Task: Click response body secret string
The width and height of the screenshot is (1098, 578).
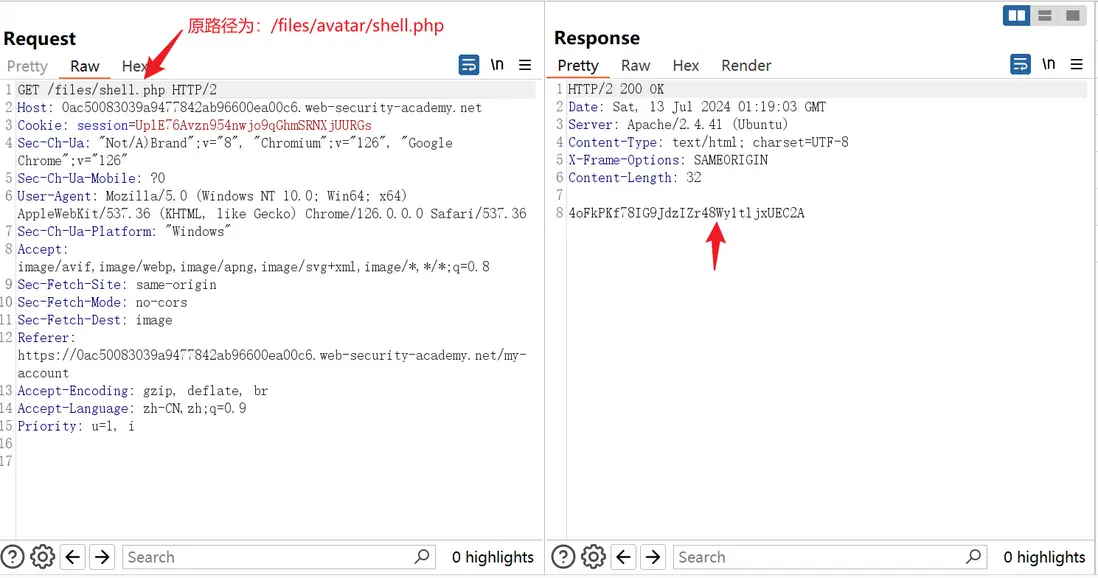Action: click(686, 213)
